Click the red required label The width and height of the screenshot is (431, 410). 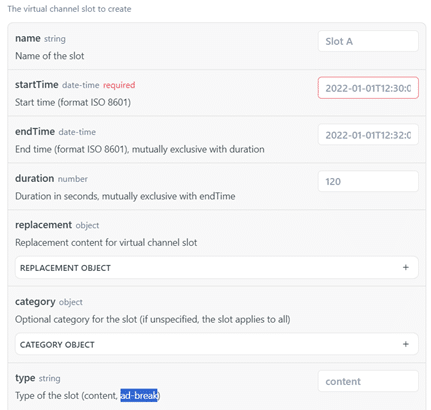[119, 85]
